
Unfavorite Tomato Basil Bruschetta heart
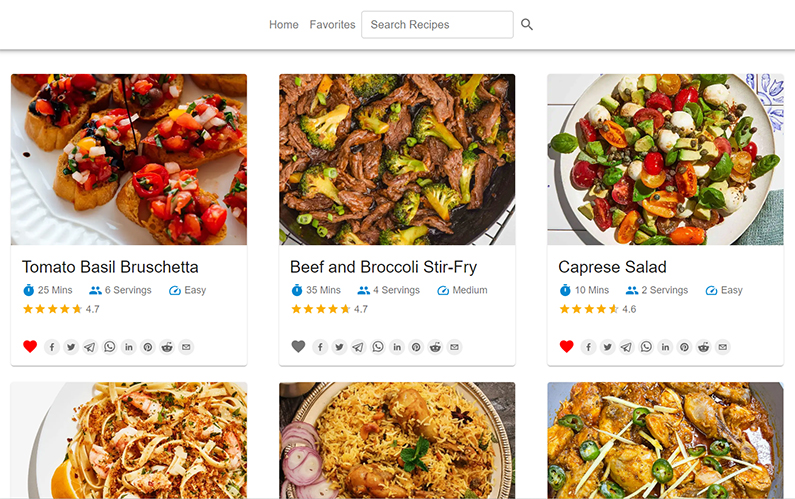(x=30, y=347)
